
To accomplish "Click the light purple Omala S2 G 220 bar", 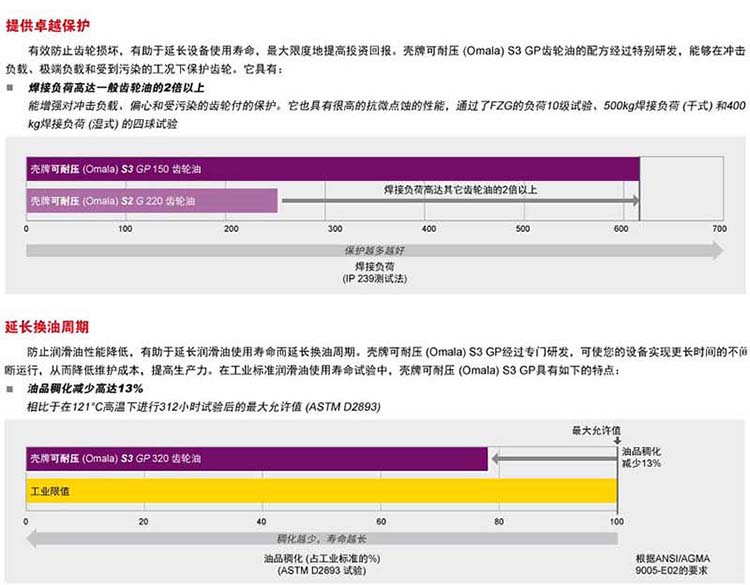I will [152, 201].
